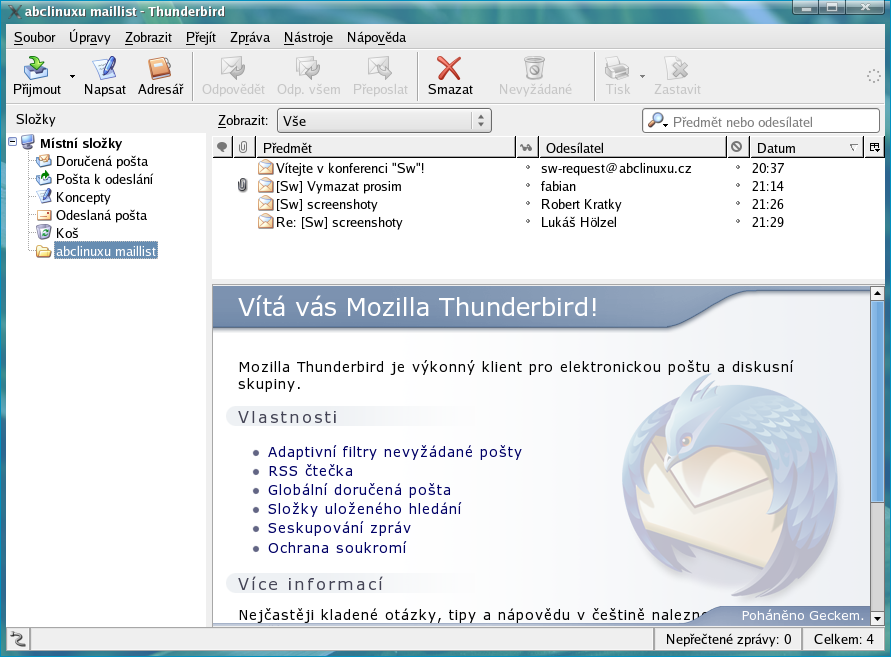Click the Odp. všem reply-all icon
Image resolution: width=891 pixels, height=657 pixels.
(308, 68)
